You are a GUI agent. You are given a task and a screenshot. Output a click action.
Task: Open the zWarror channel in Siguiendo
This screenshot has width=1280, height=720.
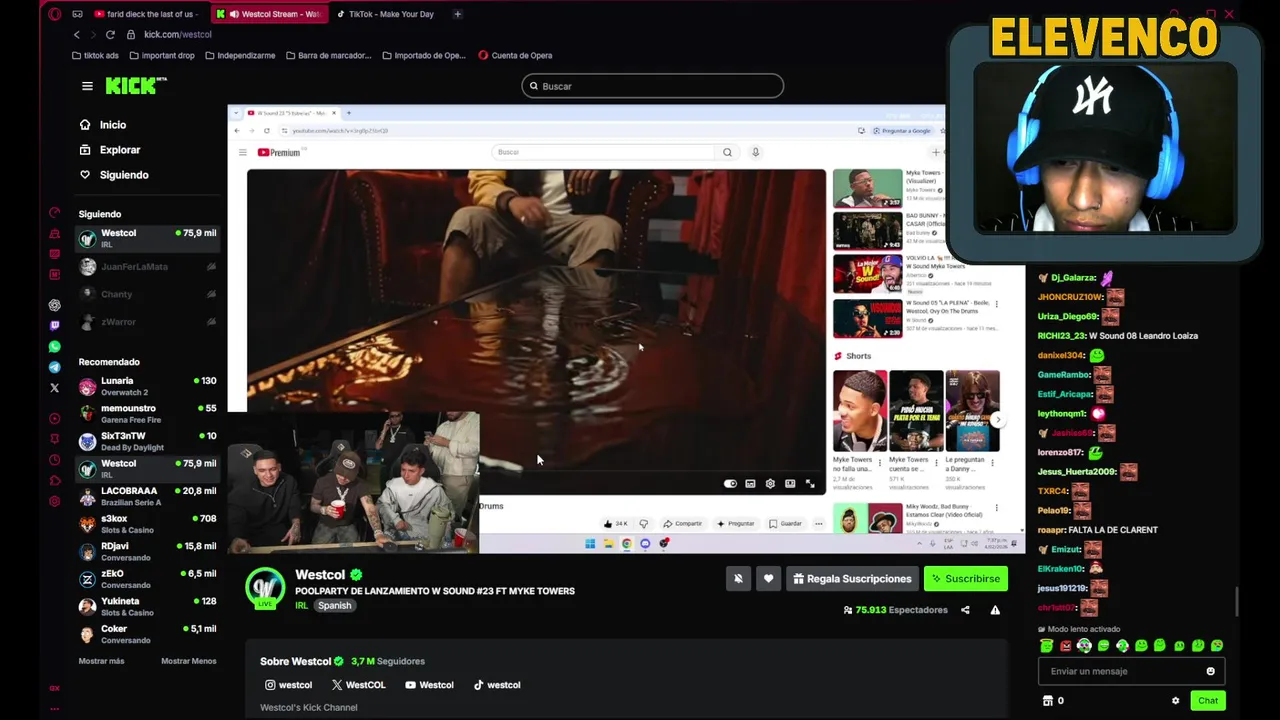(148, 322)
